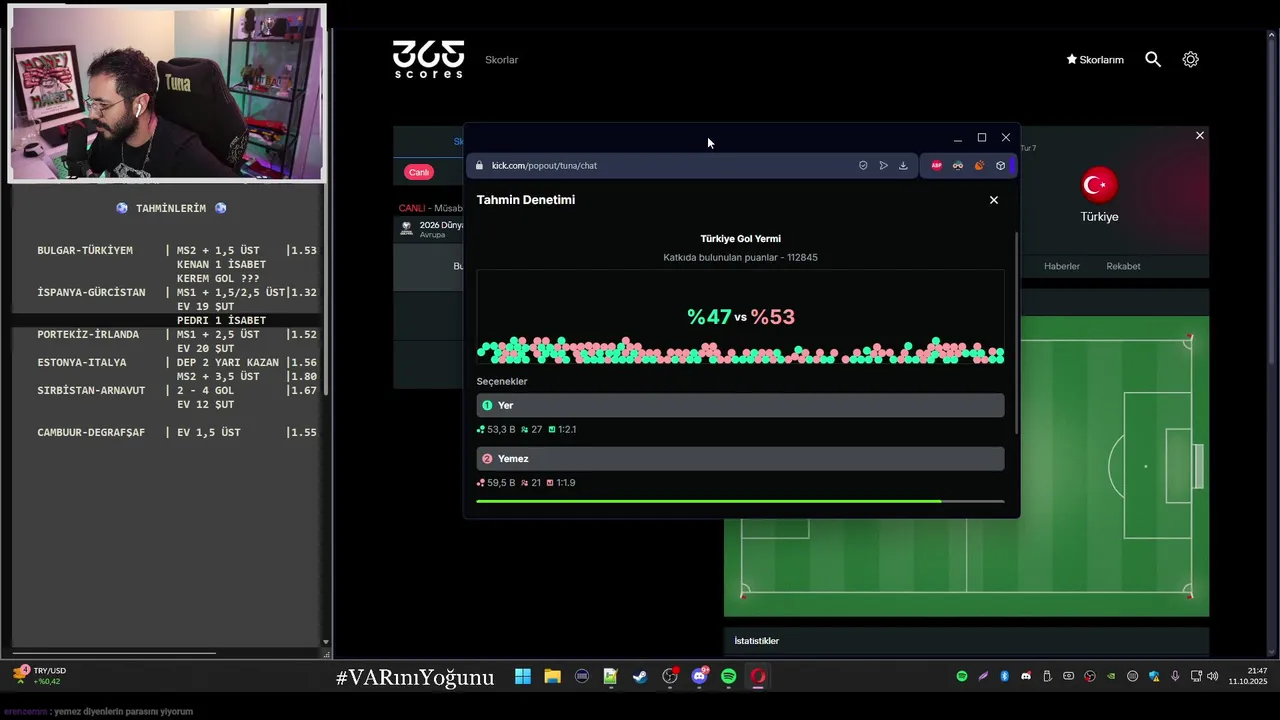The width and height of the screenshot is (1280, 720).
Task: Click the %53 pink percentage
Action: coord(773,317)
